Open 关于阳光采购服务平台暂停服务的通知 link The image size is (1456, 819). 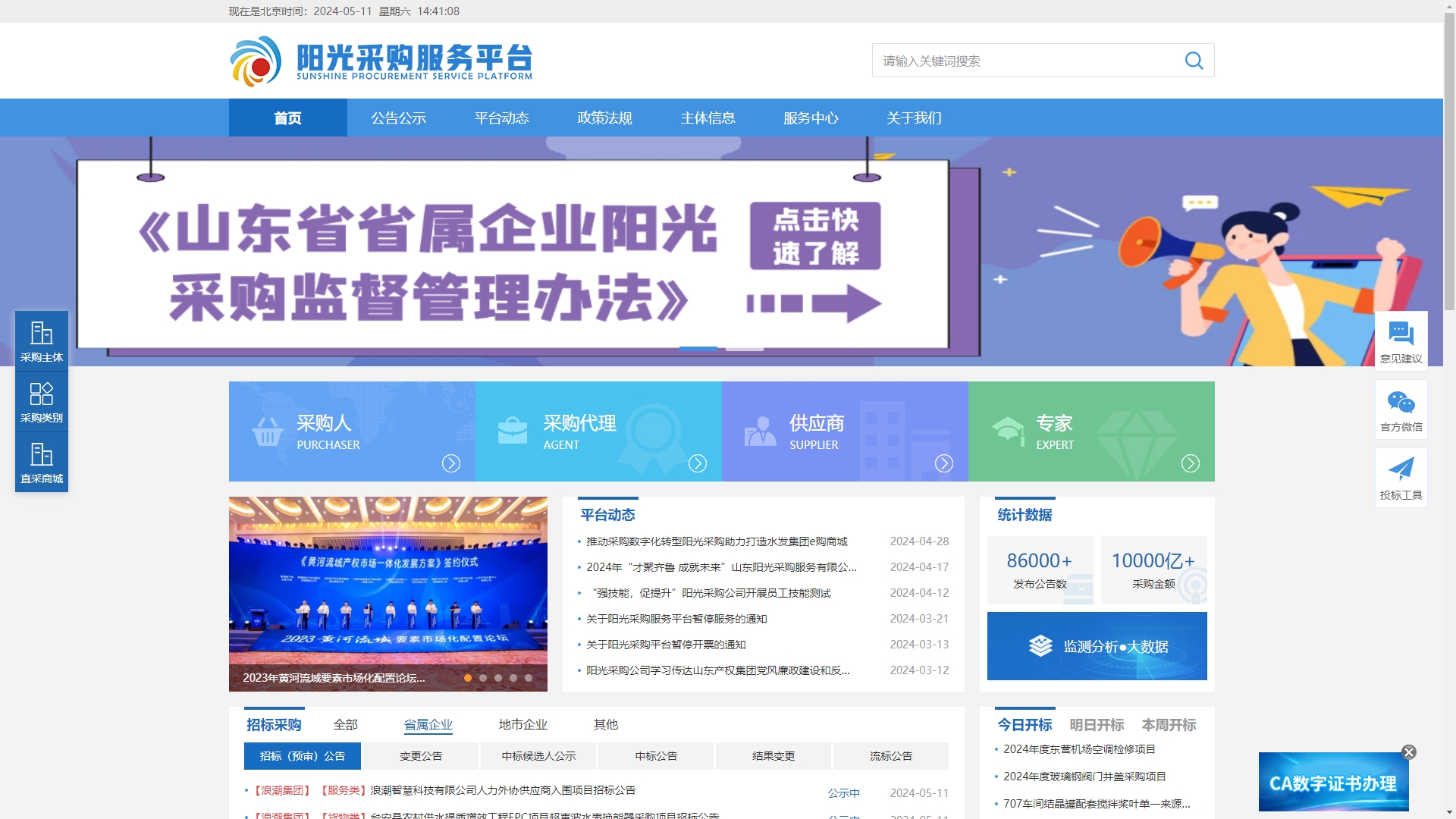(676, 619)
